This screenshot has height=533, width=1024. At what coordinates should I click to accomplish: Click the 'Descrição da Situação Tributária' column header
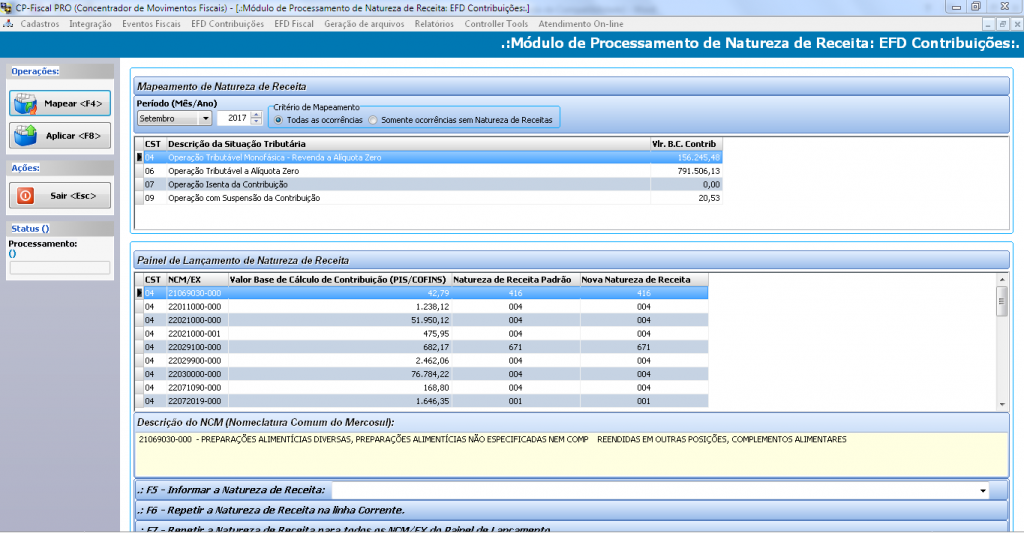[x=408, y=144]
